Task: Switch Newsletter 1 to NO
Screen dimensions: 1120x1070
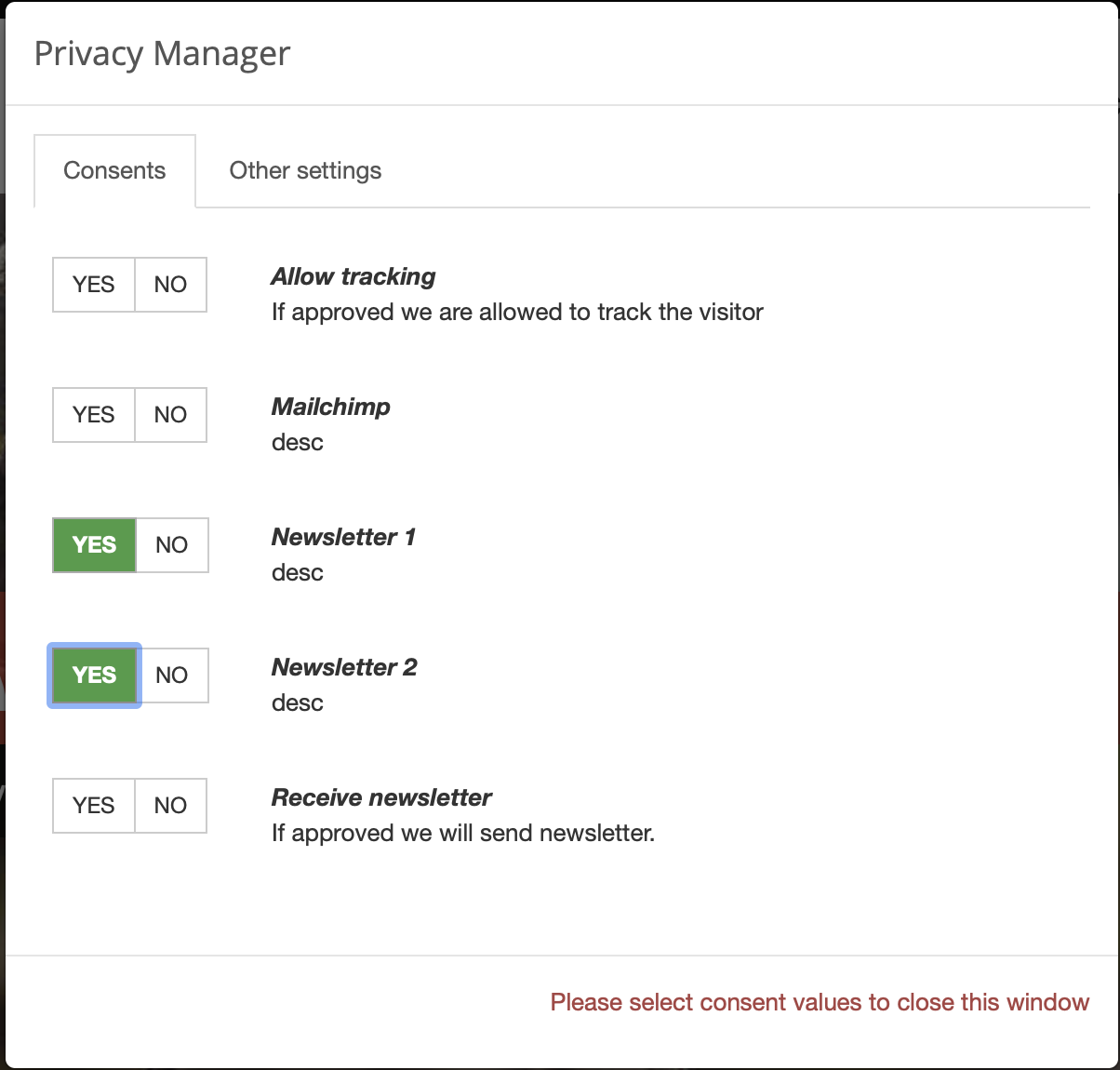Action: pos(172,545)
